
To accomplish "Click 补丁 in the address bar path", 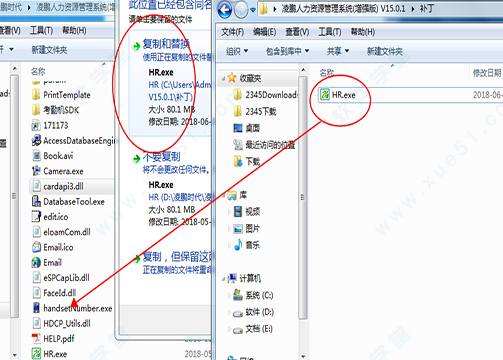I will (x=426, y=9).
